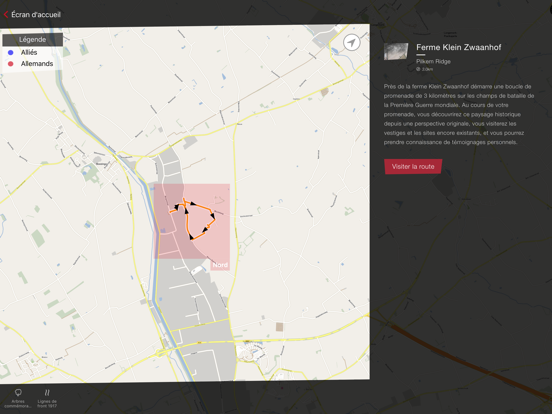
Task: Click the Nord label on map
Action: [x=220, y=265]
